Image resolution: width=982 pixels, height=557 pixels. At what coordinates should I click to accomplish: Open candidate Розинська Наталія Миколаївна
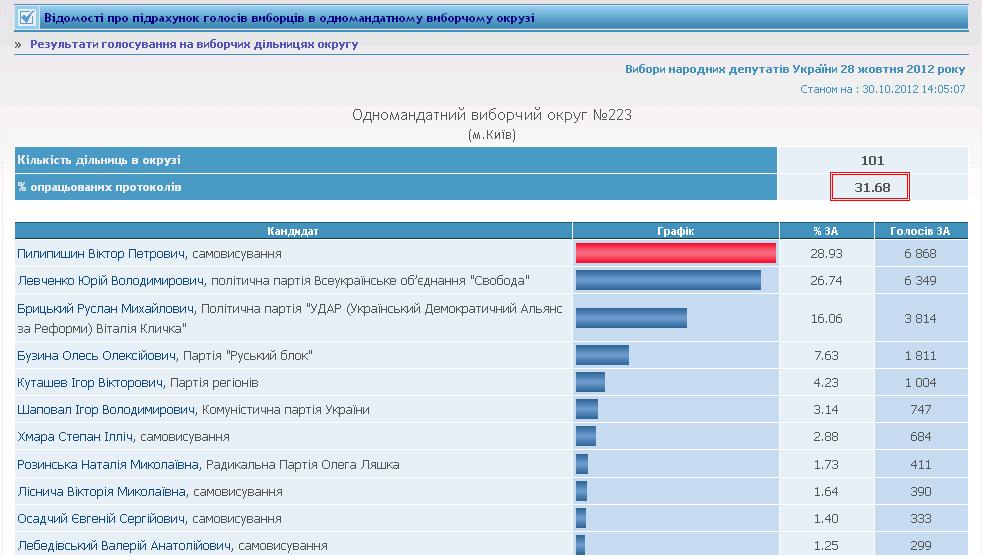(110, 465)
